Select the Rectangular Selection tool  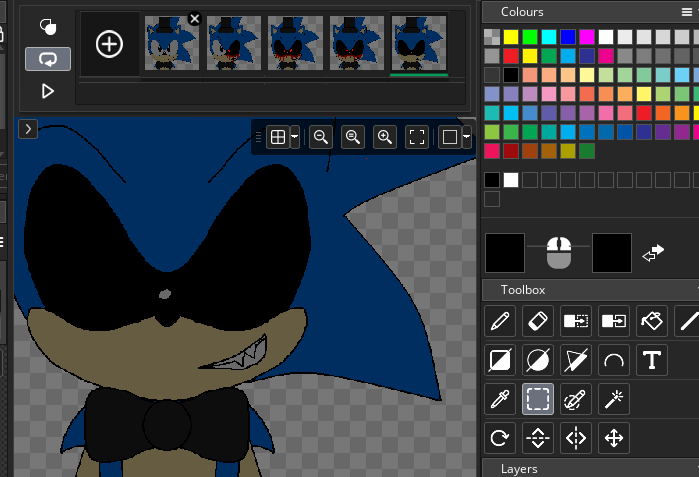538,399
